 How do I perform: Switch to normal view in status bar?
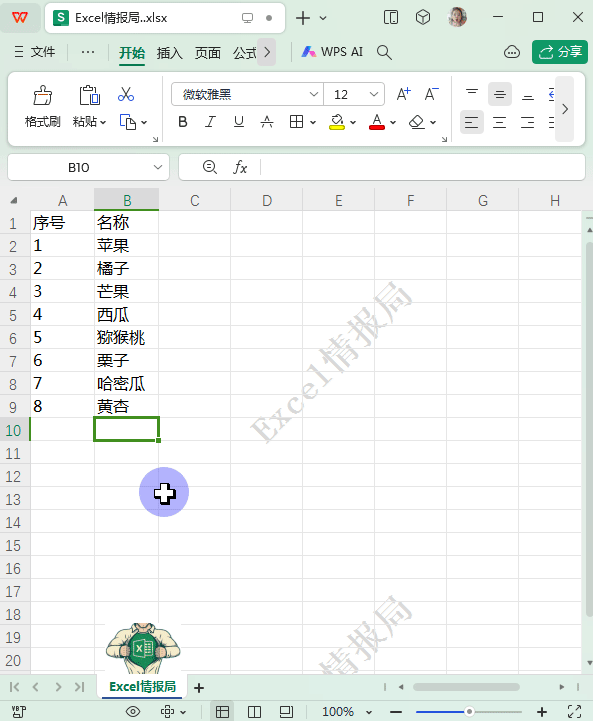(x=222, y=711)
